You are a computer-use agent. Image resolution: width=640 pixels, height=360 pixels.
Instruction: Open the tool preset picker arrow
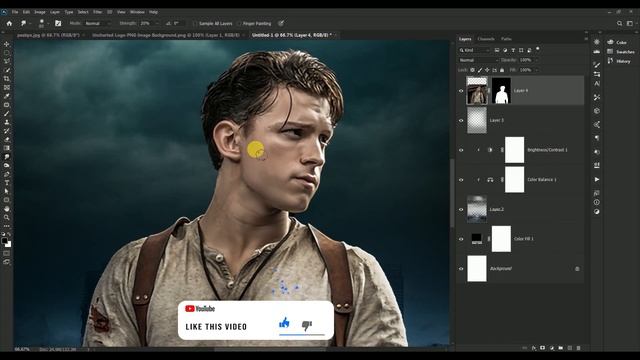click(29, 23)
